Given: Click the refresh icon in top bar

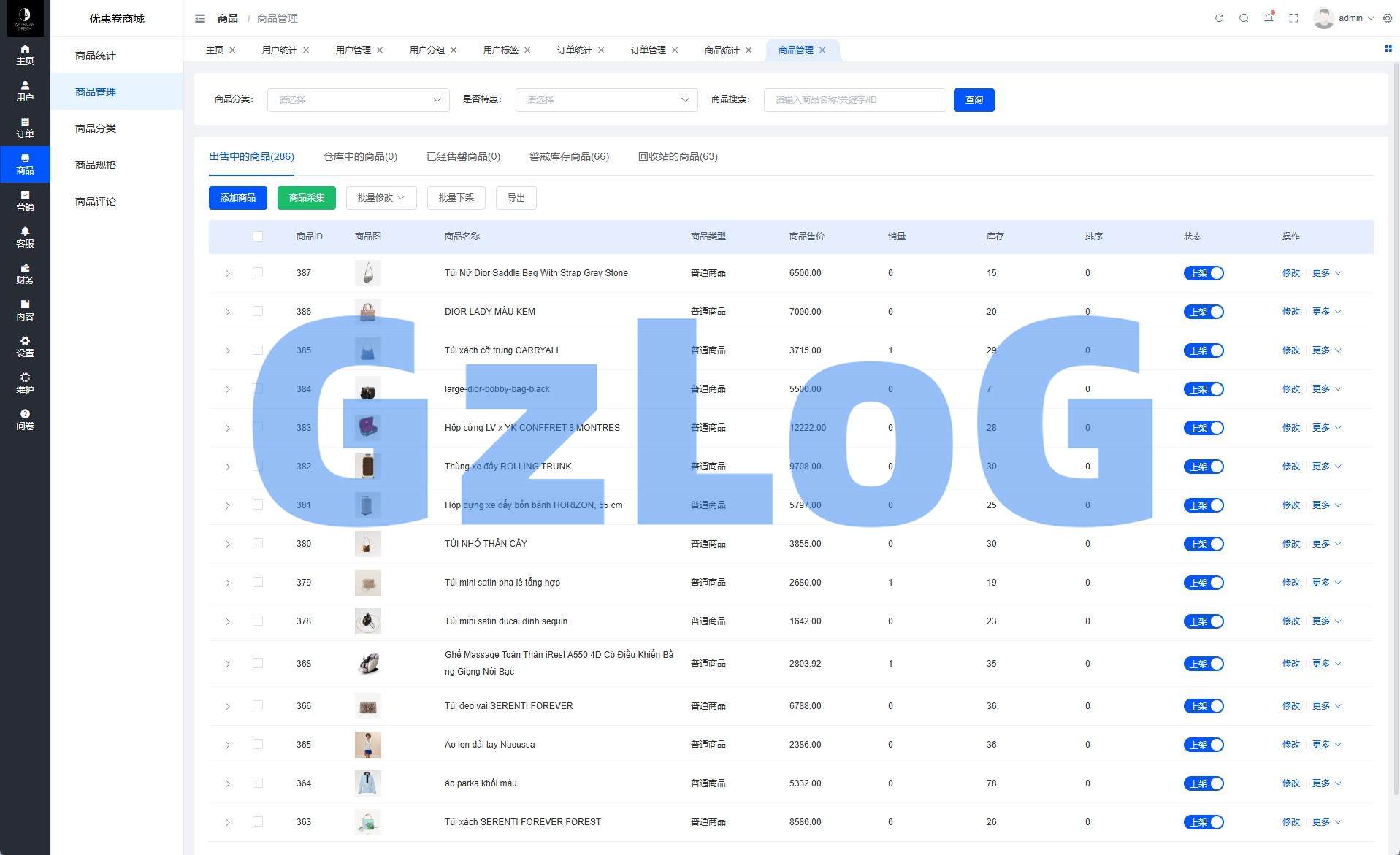Looking at the screenshot, I should click(x=1219, y=18).
